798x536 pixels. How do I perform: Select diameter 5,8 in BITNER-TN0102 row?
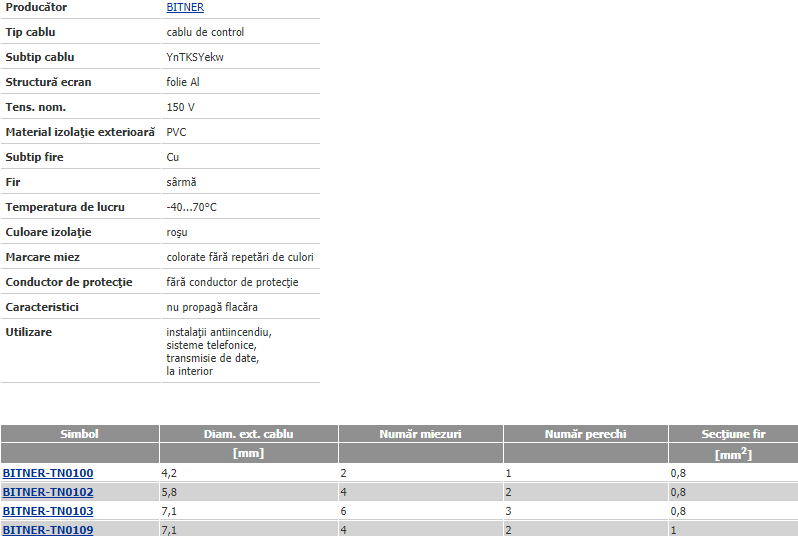pos(169,492)
